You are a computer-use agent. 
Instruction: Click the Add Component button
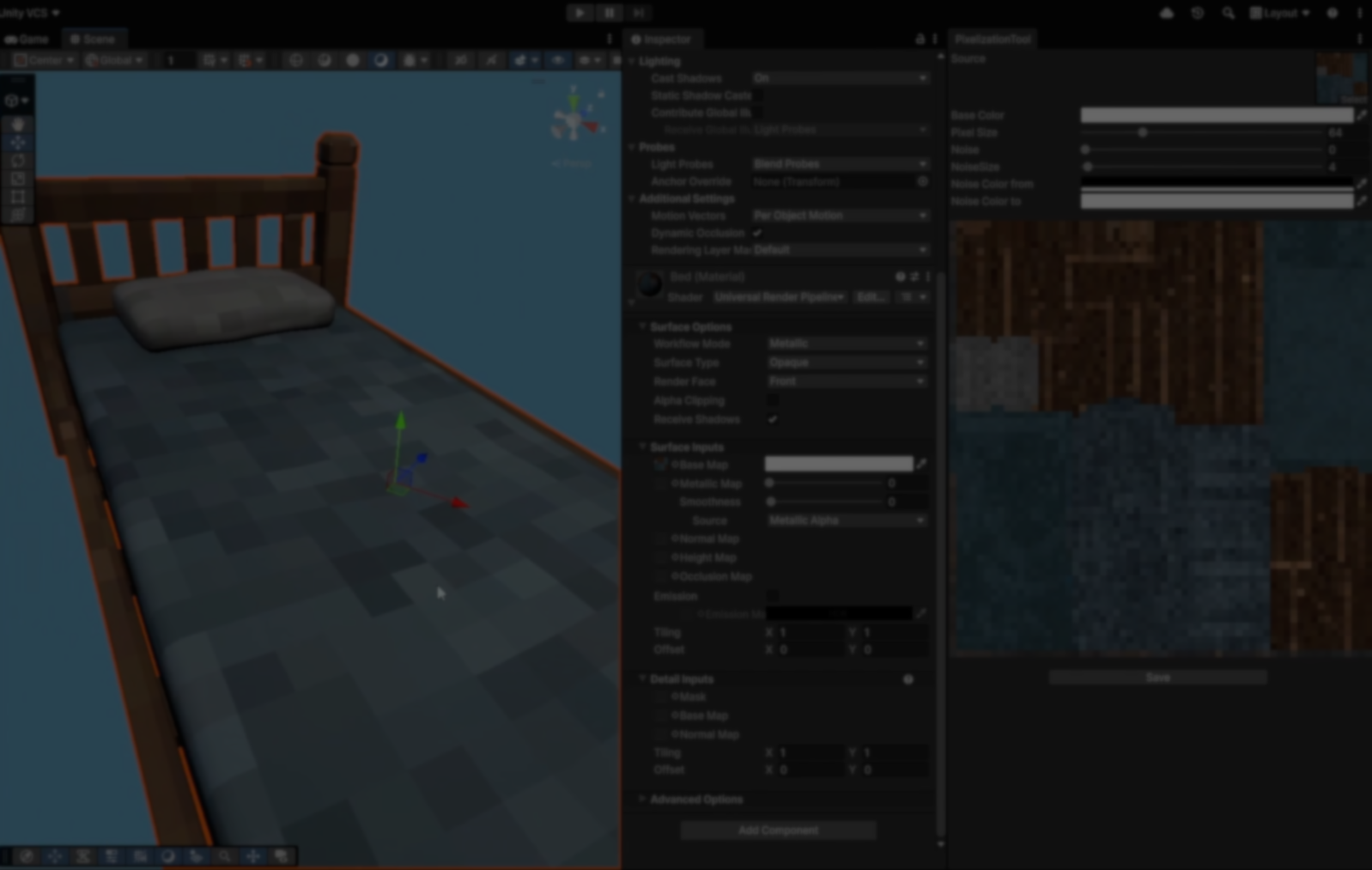[x=778, y=830]
